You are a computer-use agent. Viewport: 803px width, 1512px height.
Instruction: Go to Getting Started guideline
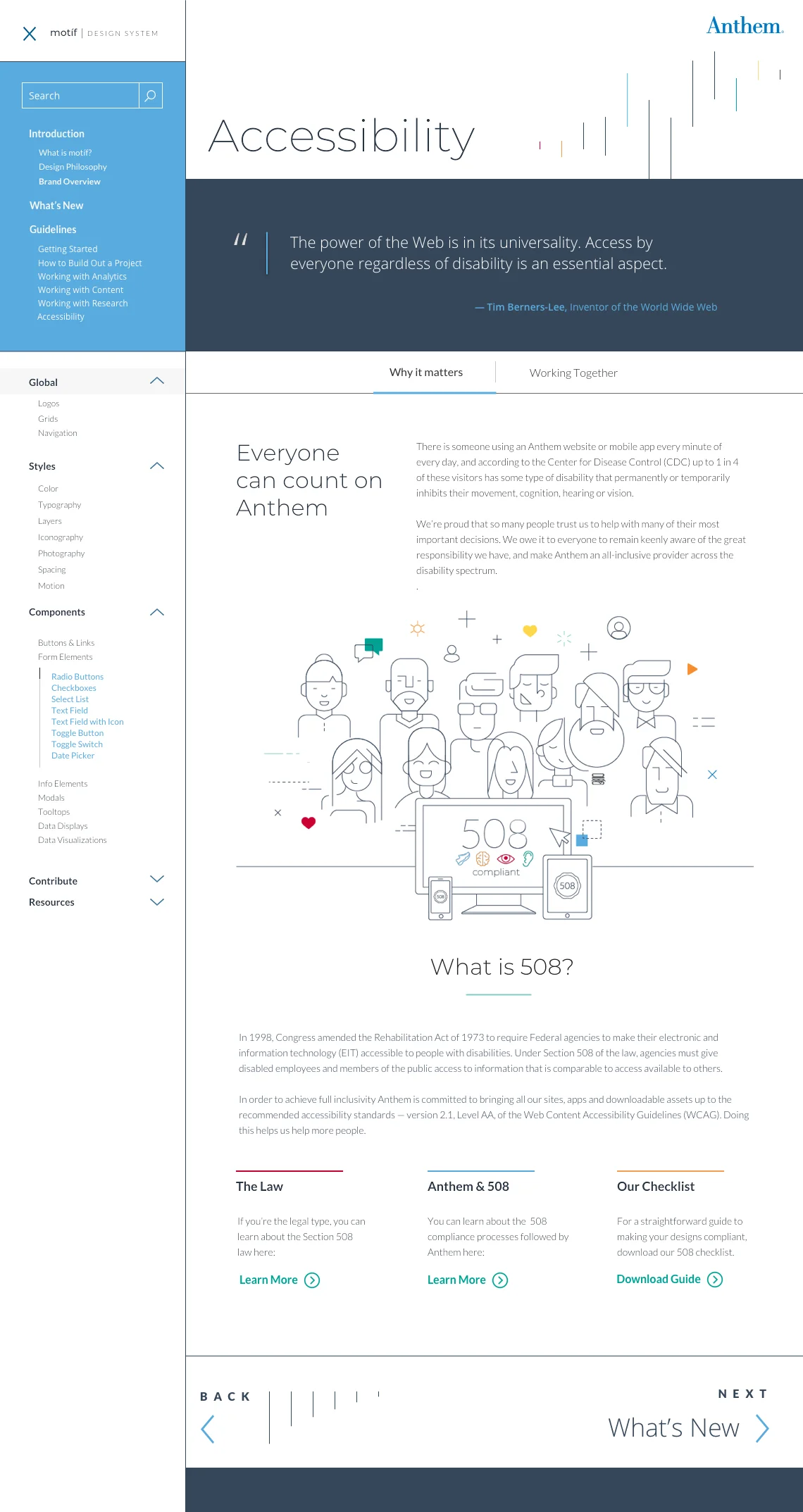pyautogui.click(x=68, y=249)
